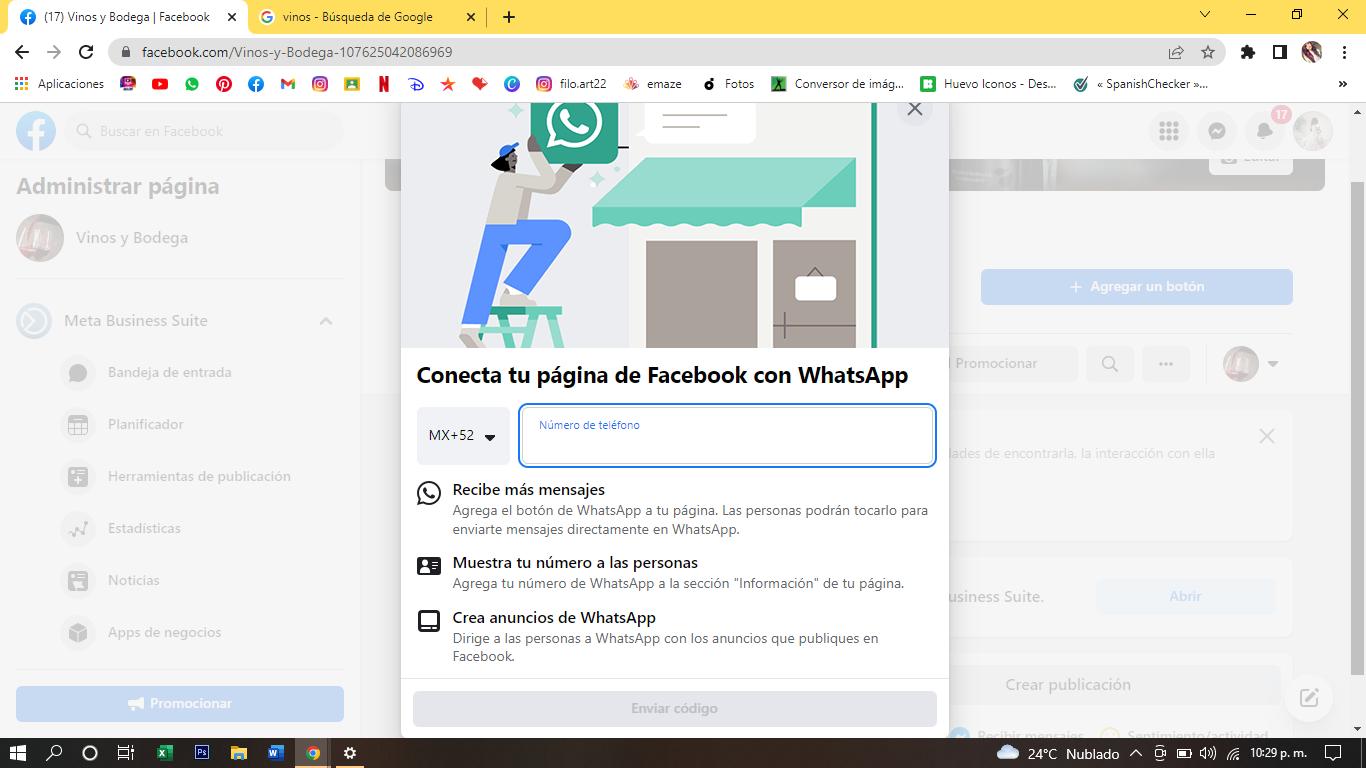Screen dimensions: 1366x768
Task: Close the Vinos y Bodega Facebook tab
Action: 232,17
